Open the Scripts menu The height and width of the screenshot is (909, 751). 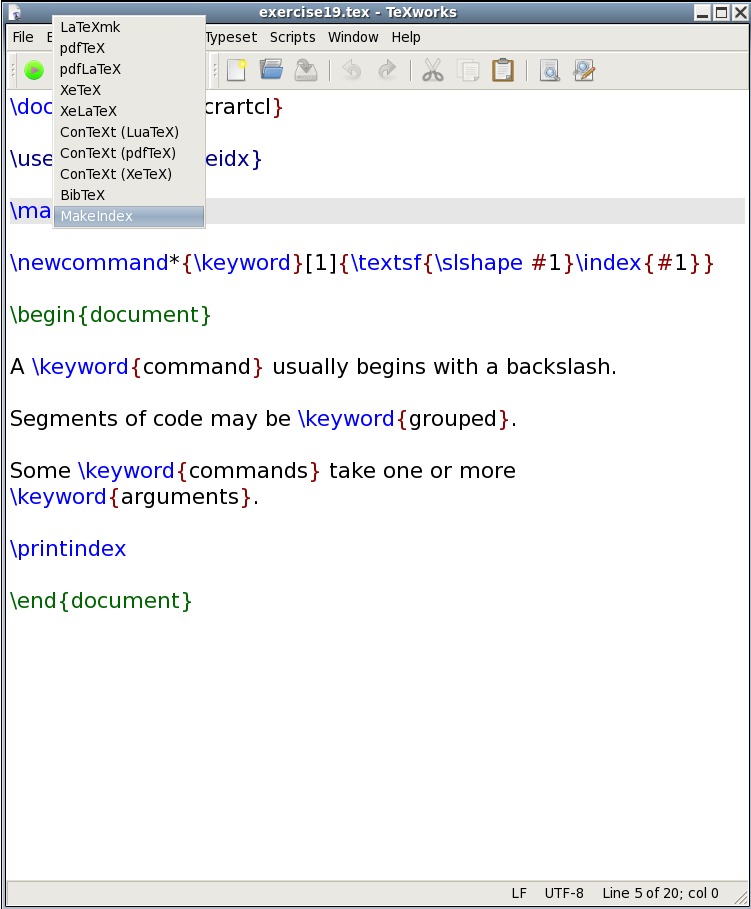click(x=292, y=37)
